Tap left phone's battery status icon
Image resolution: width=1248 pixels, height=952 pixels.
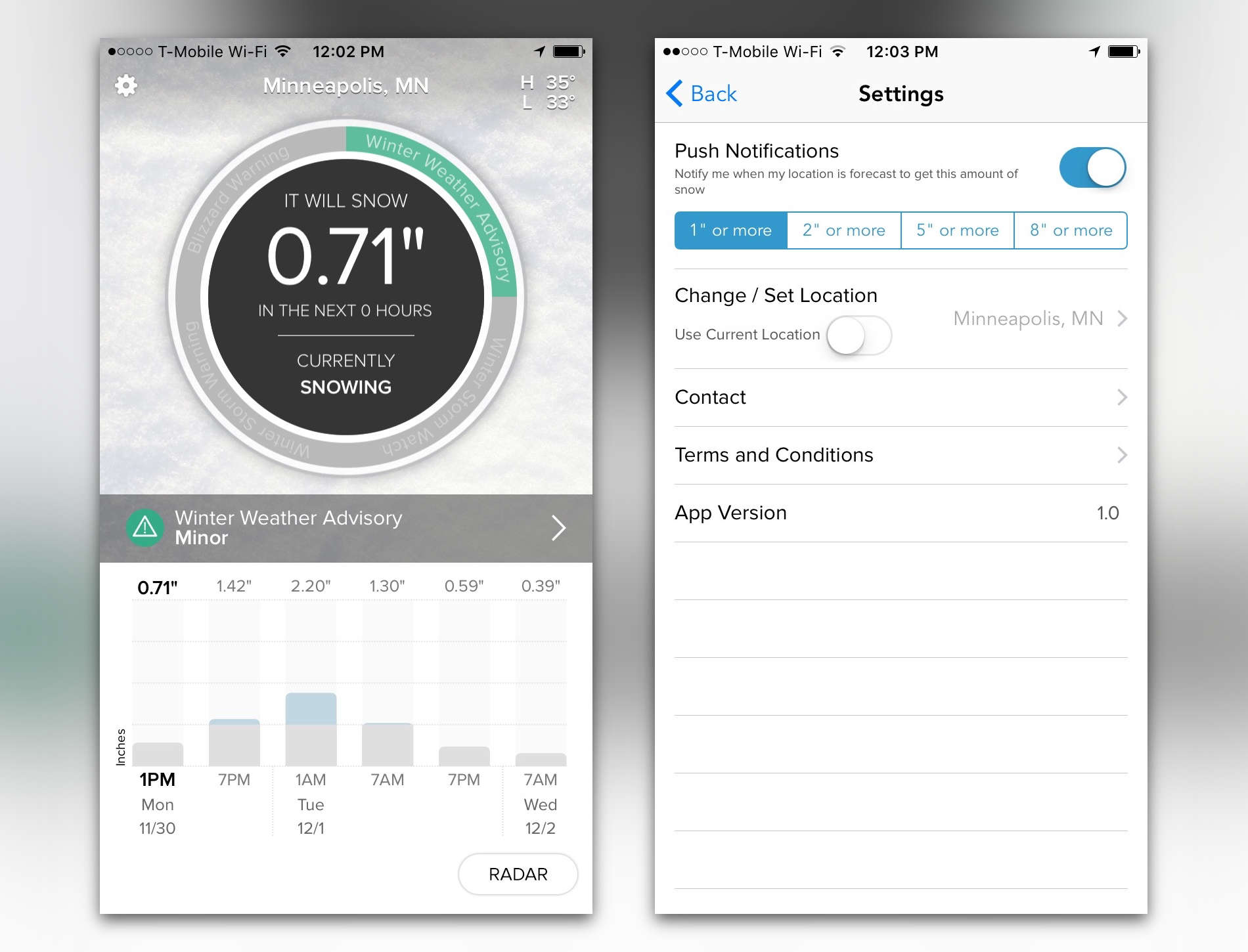568,51
